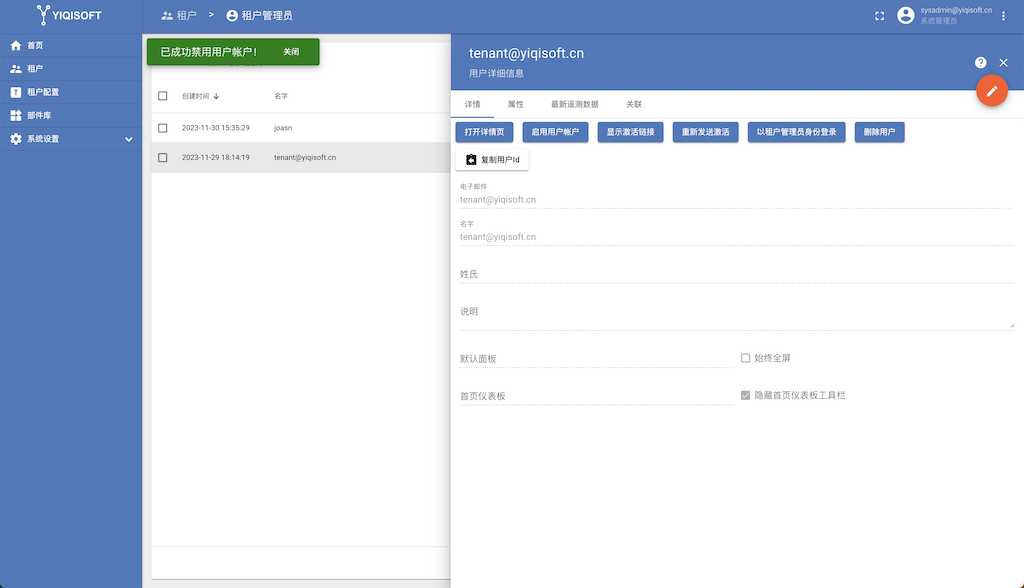Image resolution: width=1024 pixels, height=588 pixels.
Task: Click the 租户管理员 breadcrumb
Action: (259, 15)
